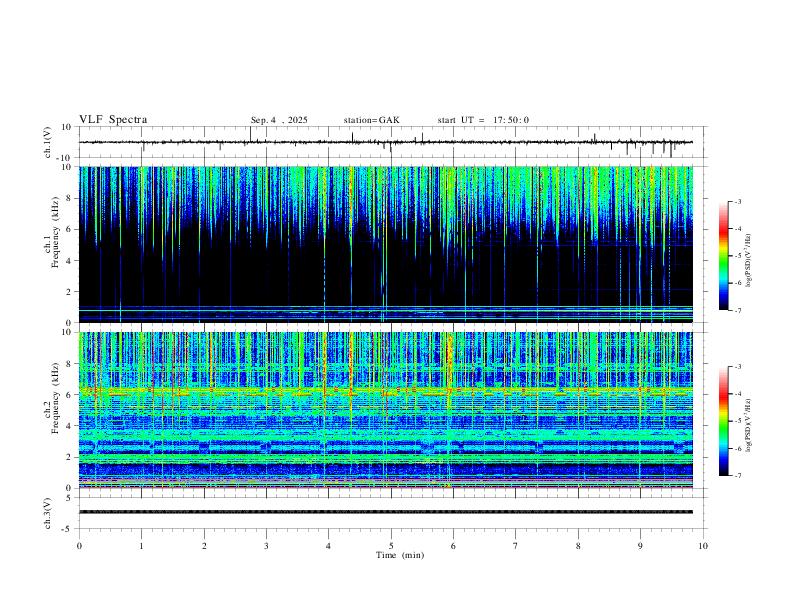Click the ch.3 voltage waveform band

coord(386,512)
